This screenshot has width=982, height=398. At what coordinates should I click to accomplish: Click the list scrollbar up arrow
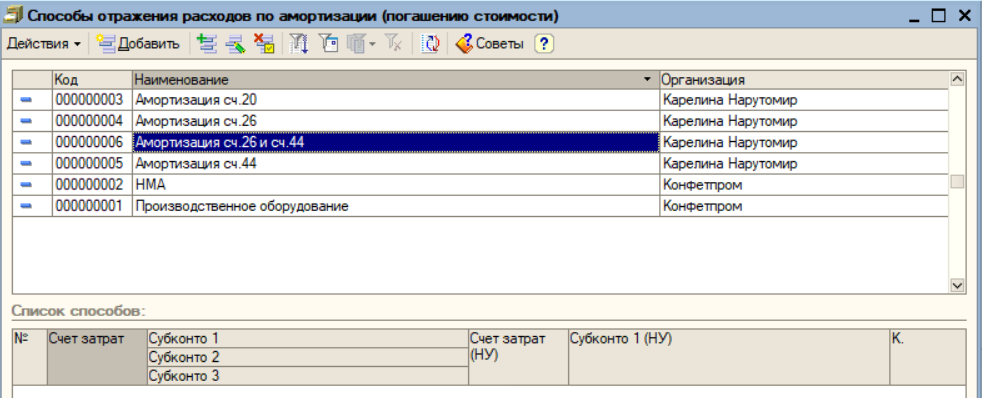coord(957,79)
